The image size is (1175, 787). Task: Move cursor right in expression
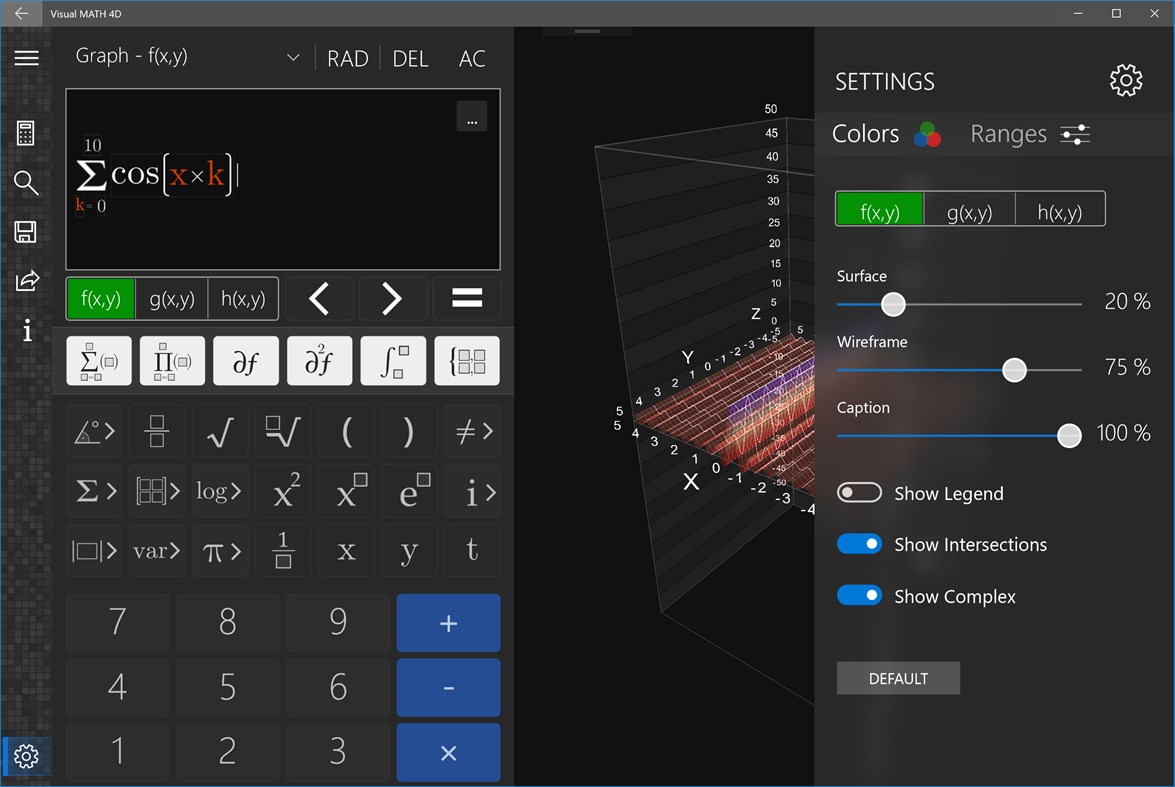393,299
